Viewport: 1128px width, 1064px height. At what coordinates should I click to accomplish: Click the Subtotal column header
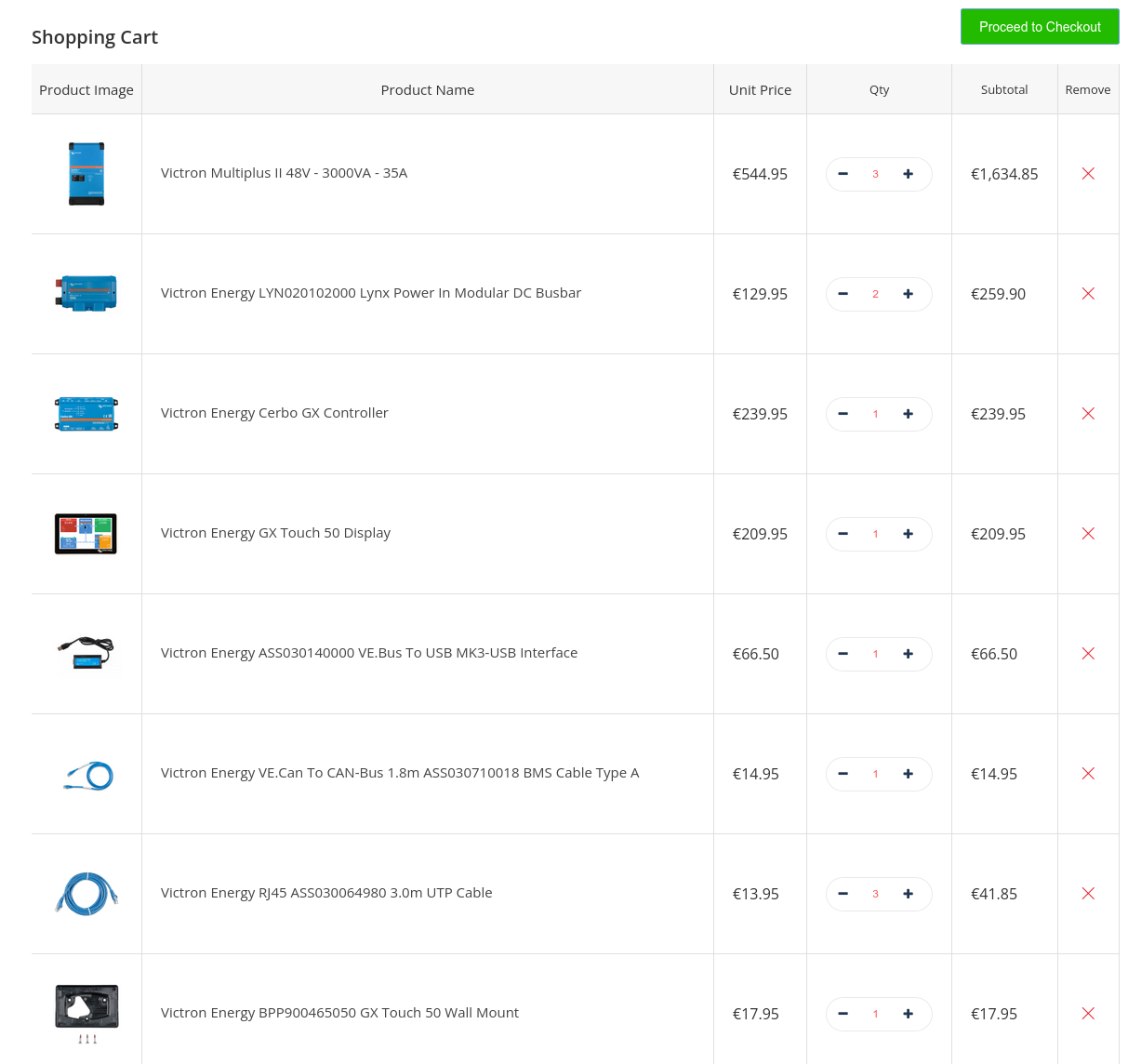pyautogui.click(x=1004, y=90)
